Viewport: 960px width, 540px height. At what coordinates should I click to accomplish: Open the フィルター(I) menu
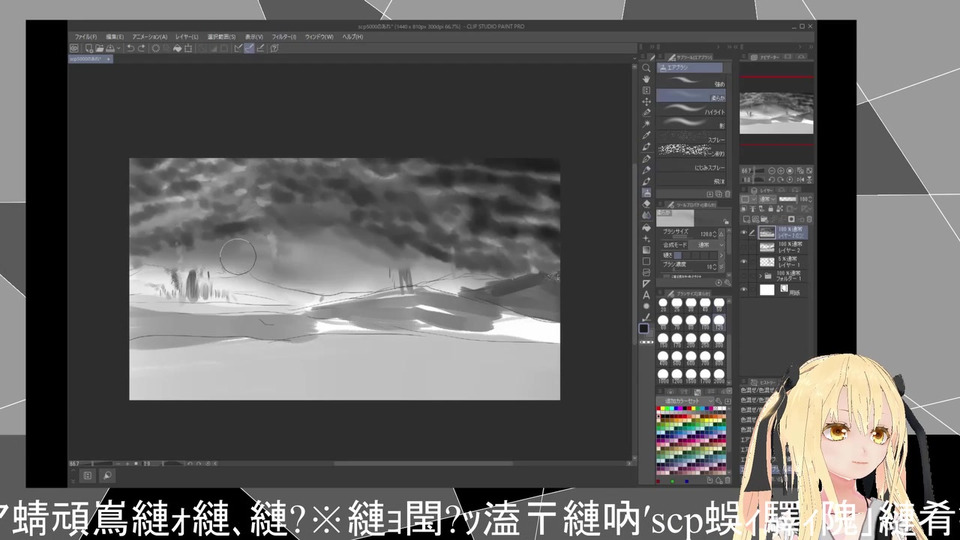(x=284, y=37)
